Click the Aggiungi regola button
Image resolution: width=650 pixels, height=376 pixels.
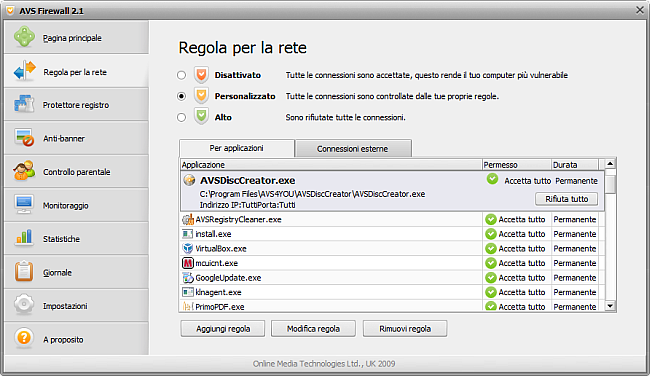(223, 329)
